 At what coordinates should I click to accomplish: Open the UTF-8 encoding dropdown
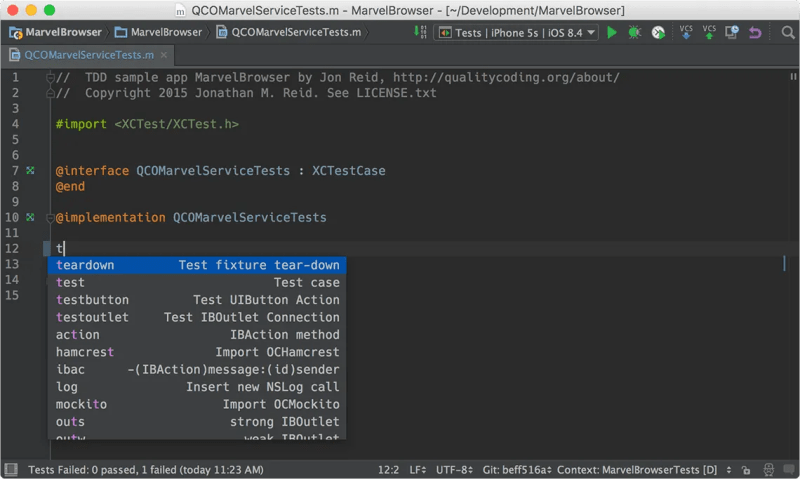(x=454, y=470)
